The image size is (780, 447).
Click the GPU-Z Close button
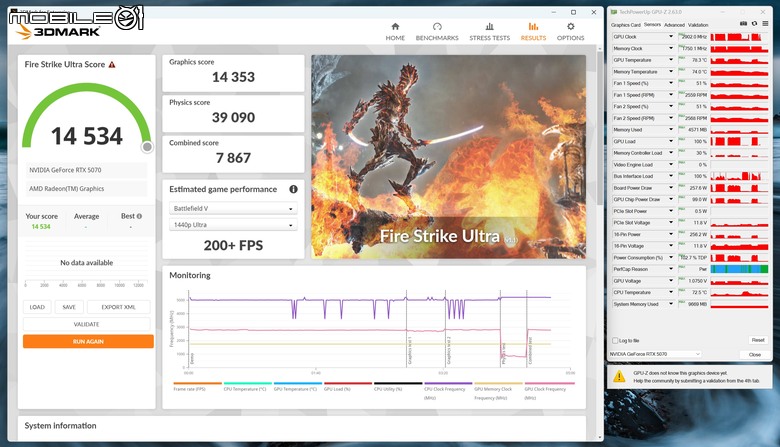coord(755,355)
